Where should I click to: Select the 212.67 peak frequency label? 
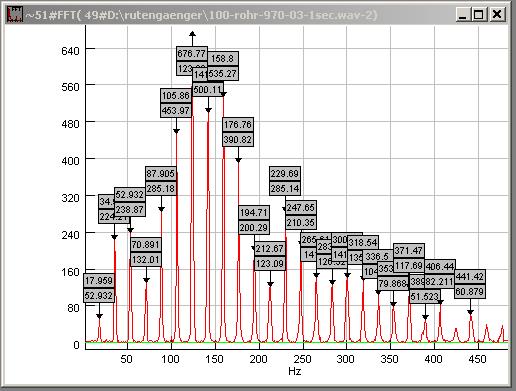click(x=270, y=249)
